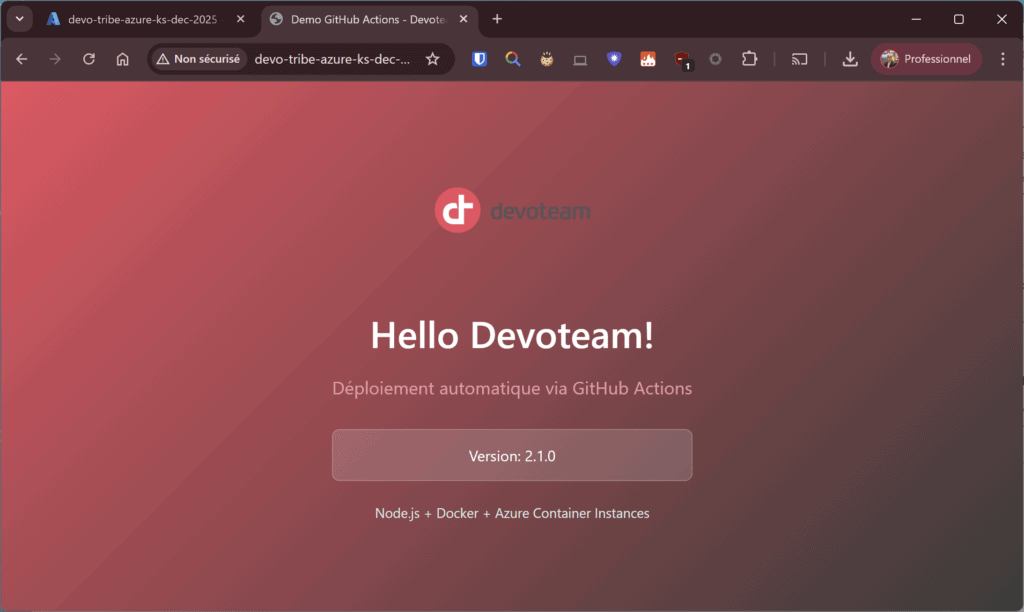
Task: Click the red shield extension with notification badge
Action: [x=682, y=59]
